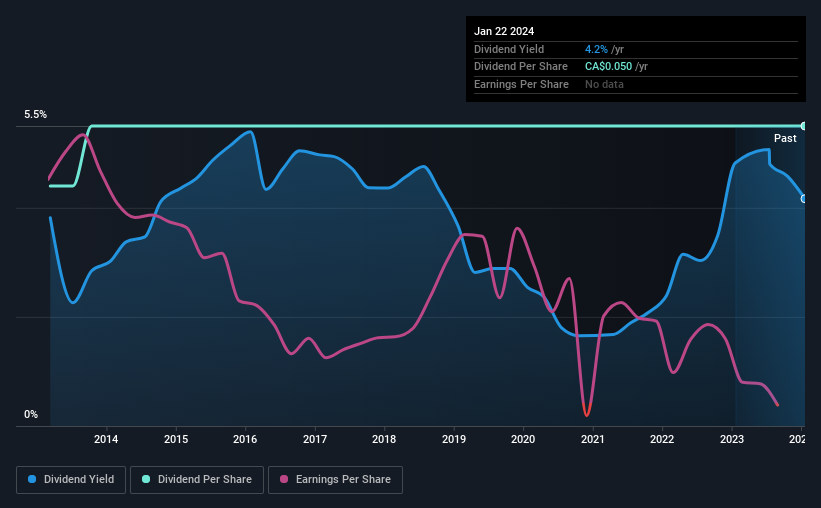
Task: Click the teal Dividend Per Share legend dot
Action: (146, 479)
